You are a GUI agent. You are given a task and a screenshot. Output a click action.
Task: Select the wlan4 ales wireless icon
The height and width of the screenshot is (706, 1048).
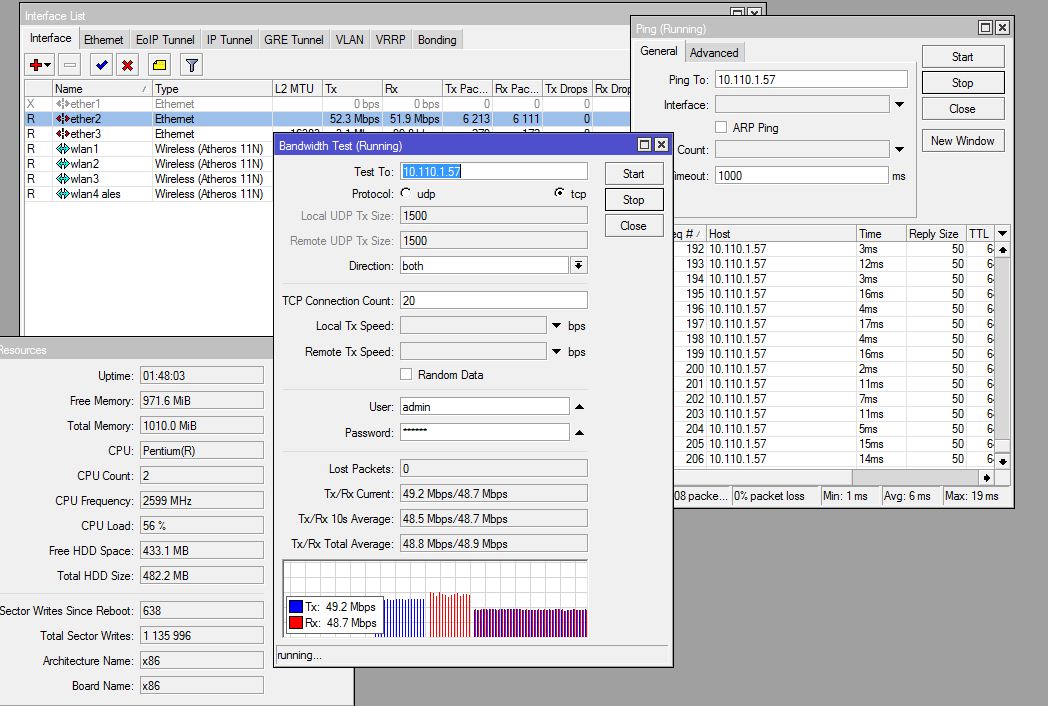pos(63,194)
